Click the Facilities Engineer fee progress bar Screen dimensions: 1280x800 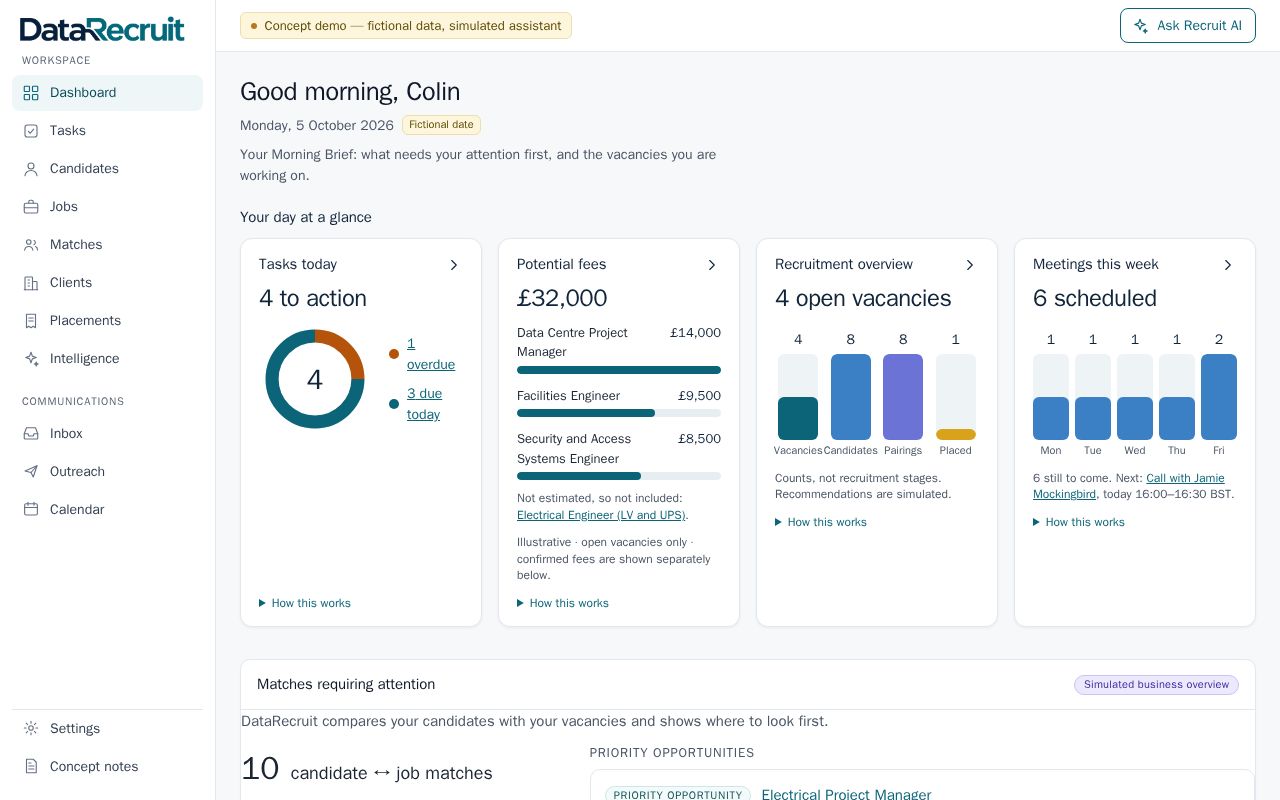(619, 413)
